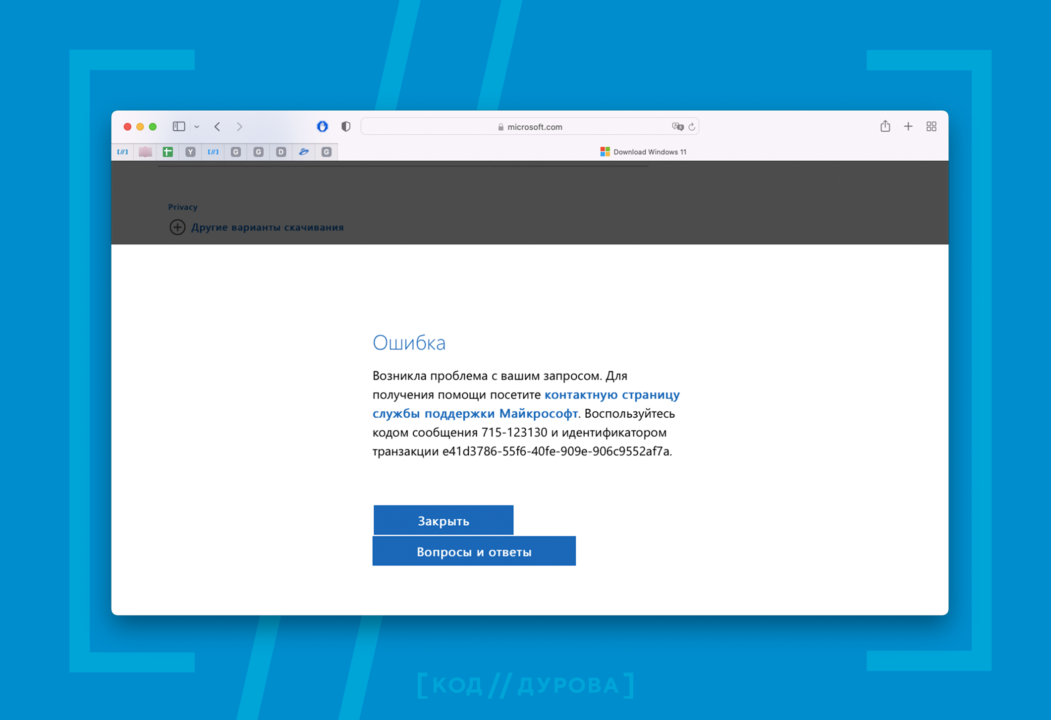Image resolution: width=1051 pixels, height=720 pixels.
Task: Reload the page via the refresh icon
Action: pos(692,126)
